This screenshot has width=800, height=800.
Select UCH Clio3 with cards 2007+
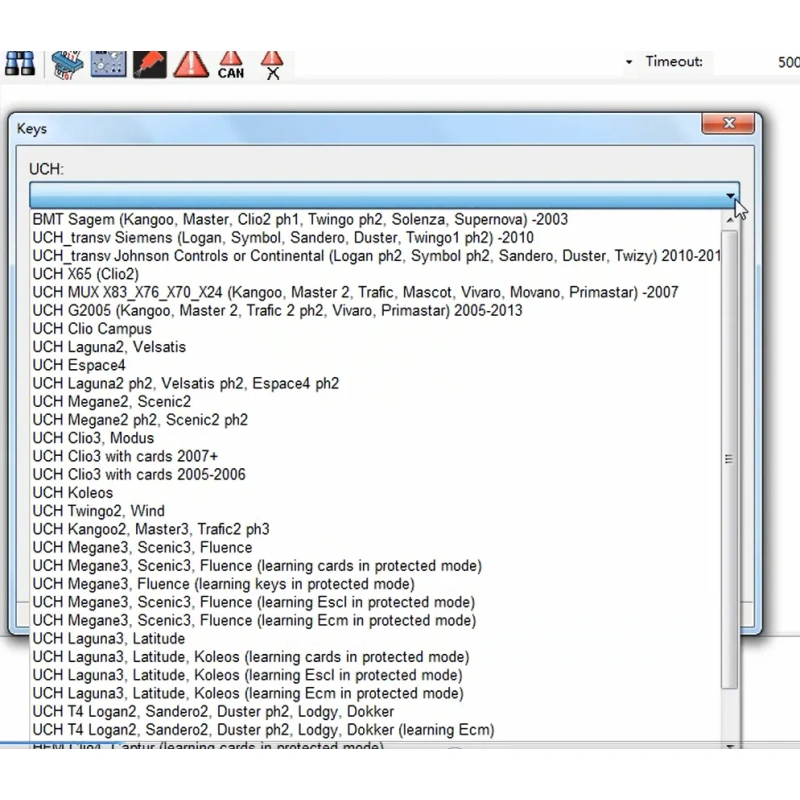tap(376, 456)
